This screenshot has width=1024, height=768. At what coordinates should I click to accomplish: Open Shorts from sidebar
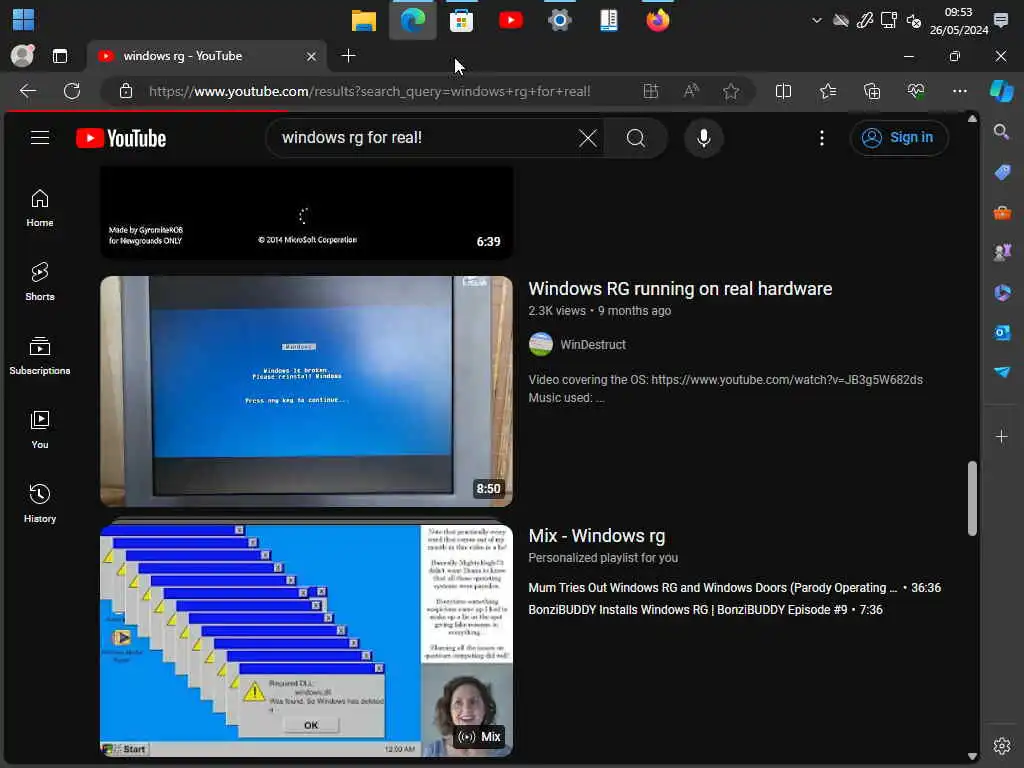[x=40, y=281]
